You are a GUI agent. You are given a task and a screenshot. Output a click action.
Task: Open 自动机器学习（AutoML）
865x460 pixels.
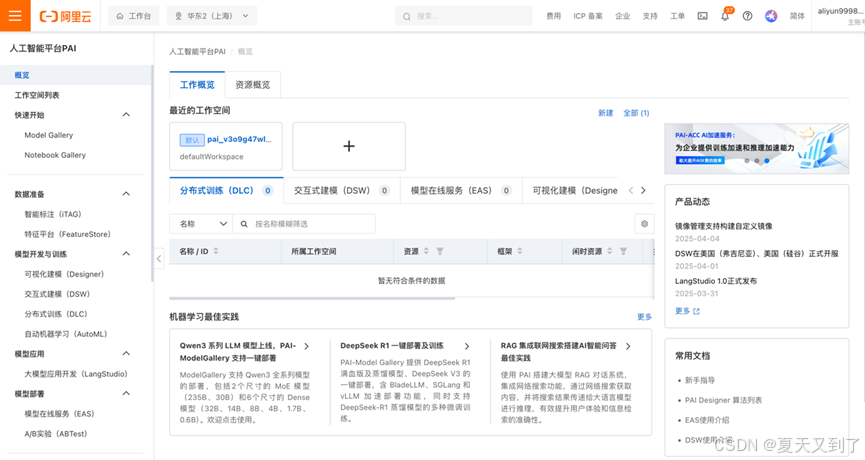(66, 334)
